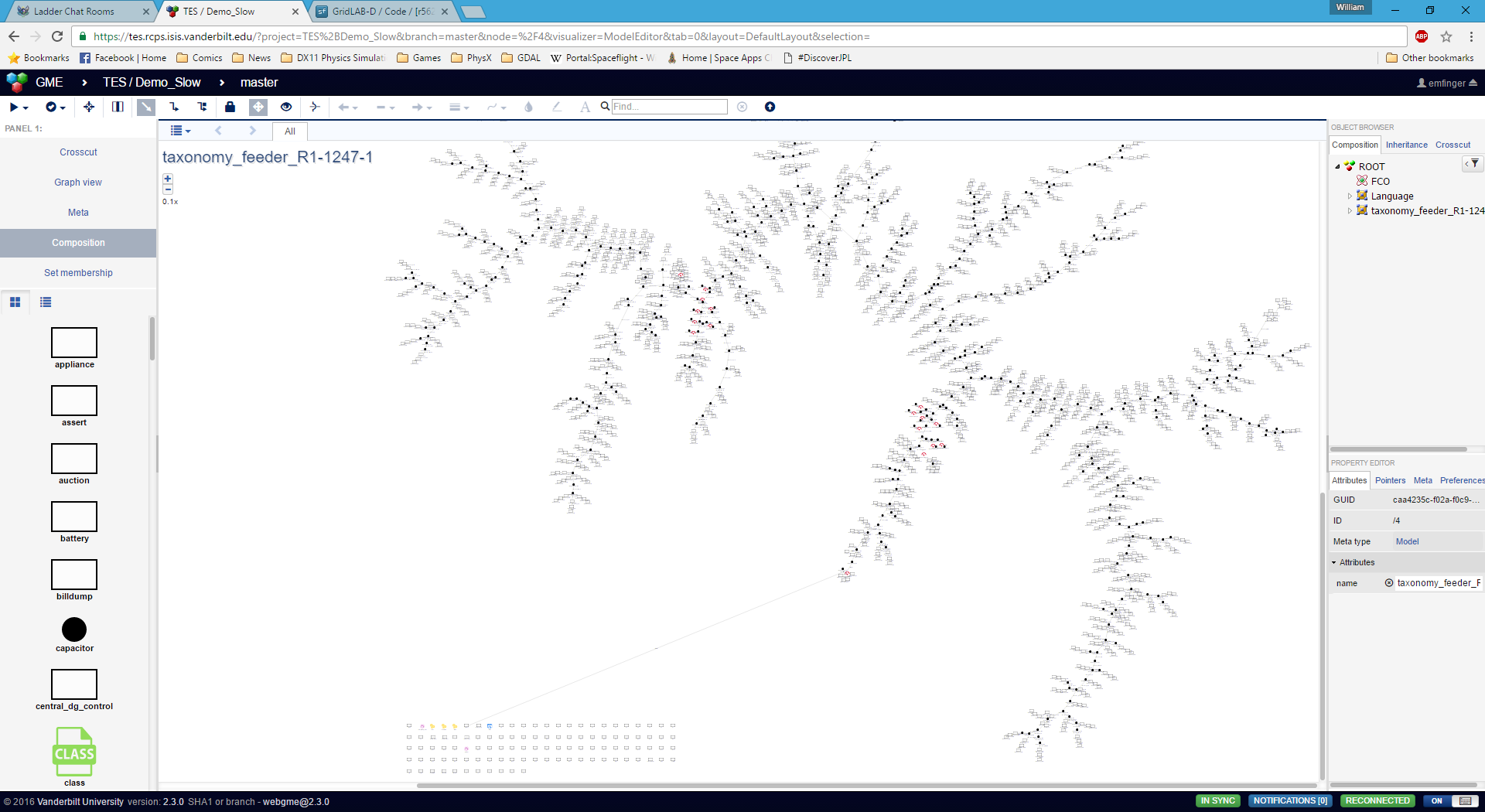Zoom in with the plus button

tap(168, 179)
